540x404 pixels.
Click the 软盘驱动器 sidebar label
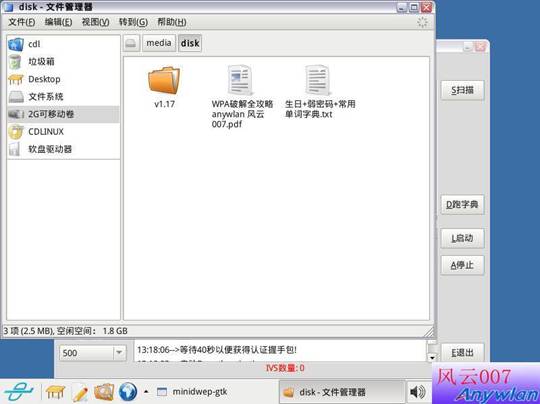pos(50,149)
